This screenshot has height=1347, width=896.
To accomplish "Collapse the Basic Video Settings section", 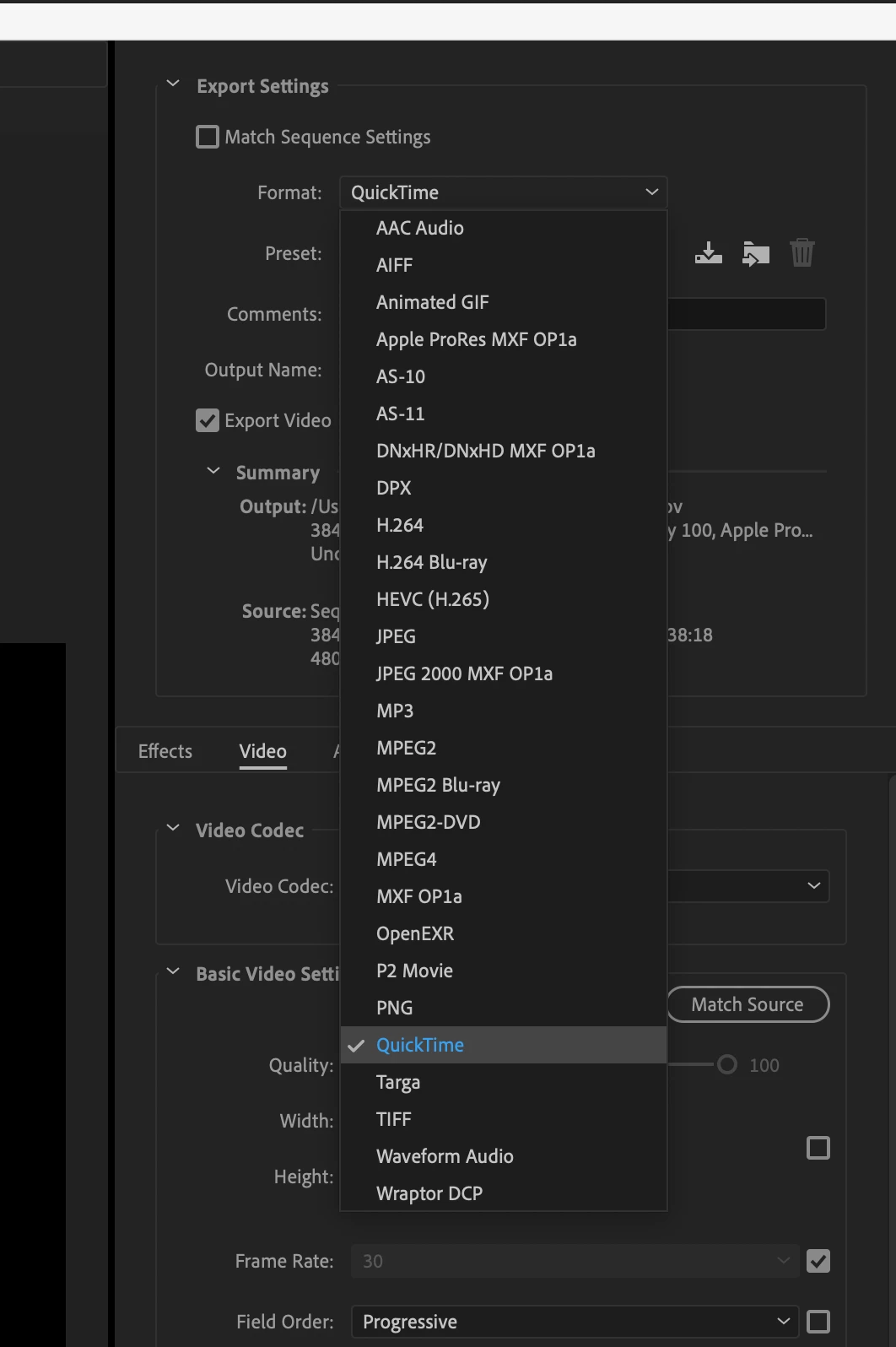I will [173, 972].
